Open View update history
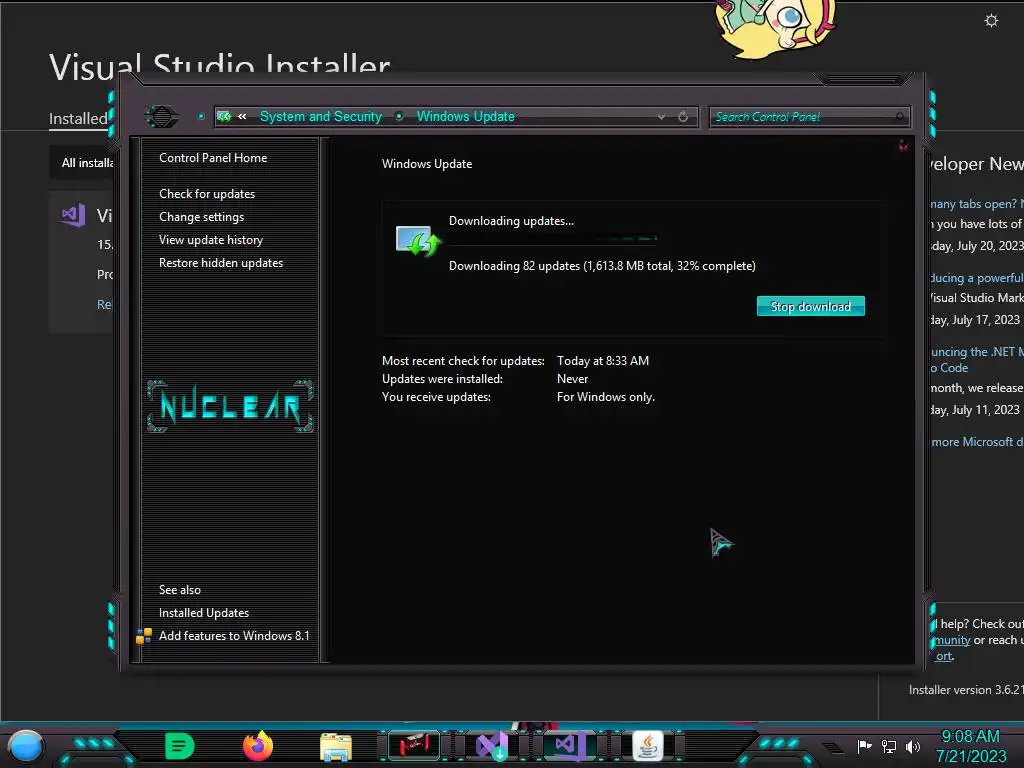This screenshot has height=768, width=1024. [x=211, y=240]
